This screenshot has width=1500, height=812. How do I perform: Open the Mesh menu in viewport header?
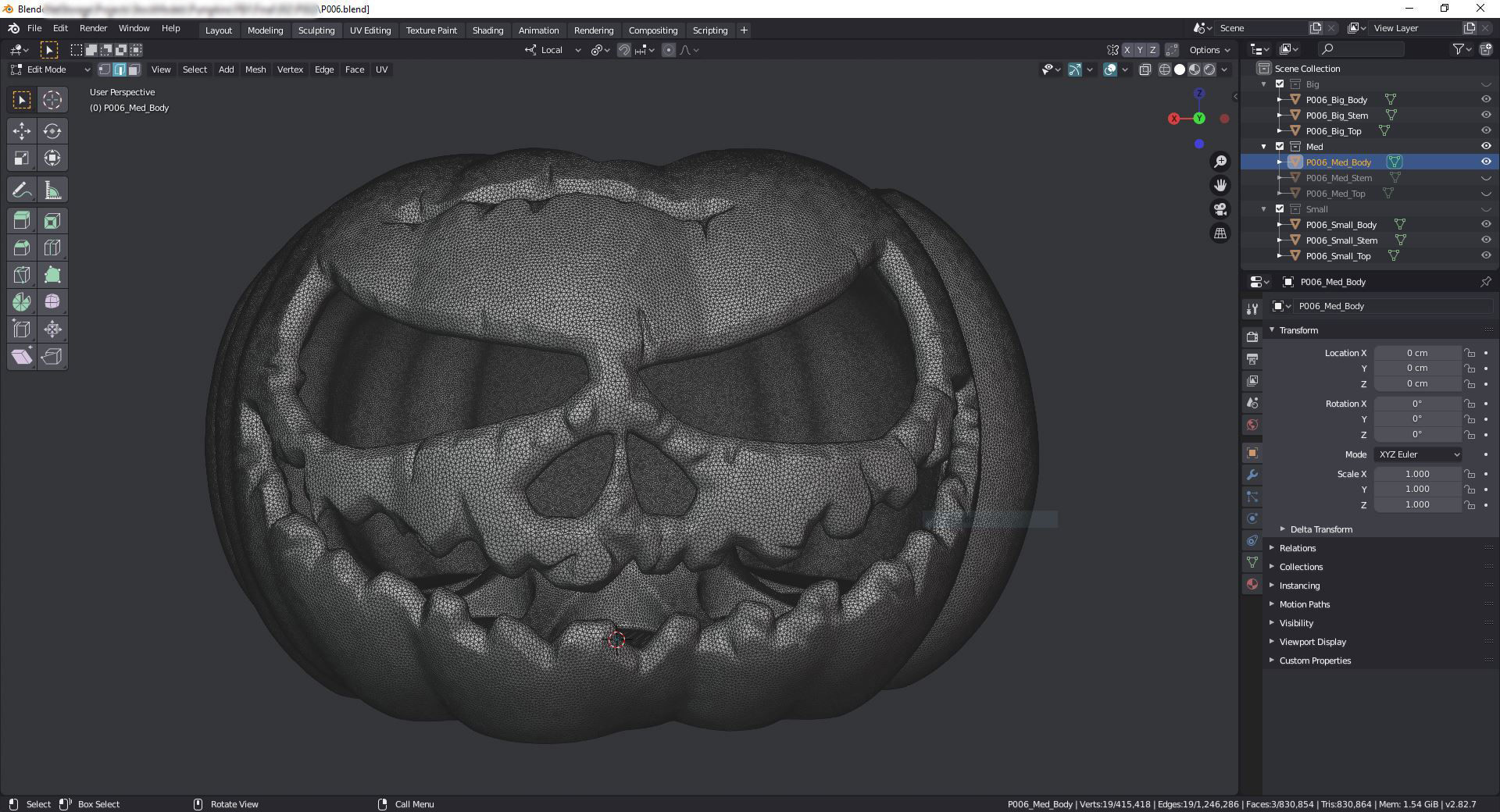255,69
